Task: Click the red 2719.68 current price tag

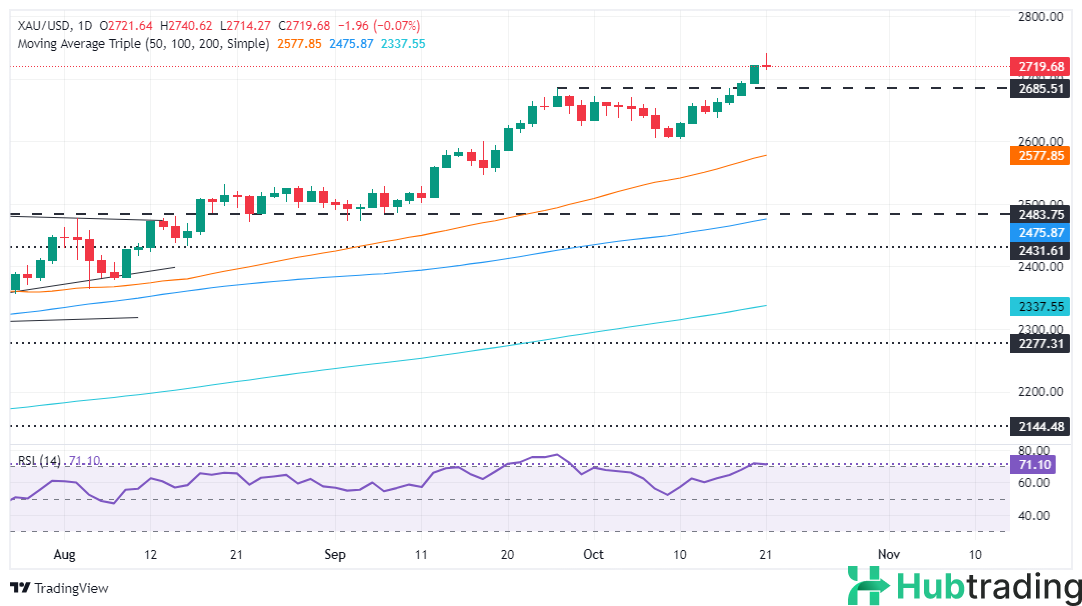Action: tap(1040, 67)
